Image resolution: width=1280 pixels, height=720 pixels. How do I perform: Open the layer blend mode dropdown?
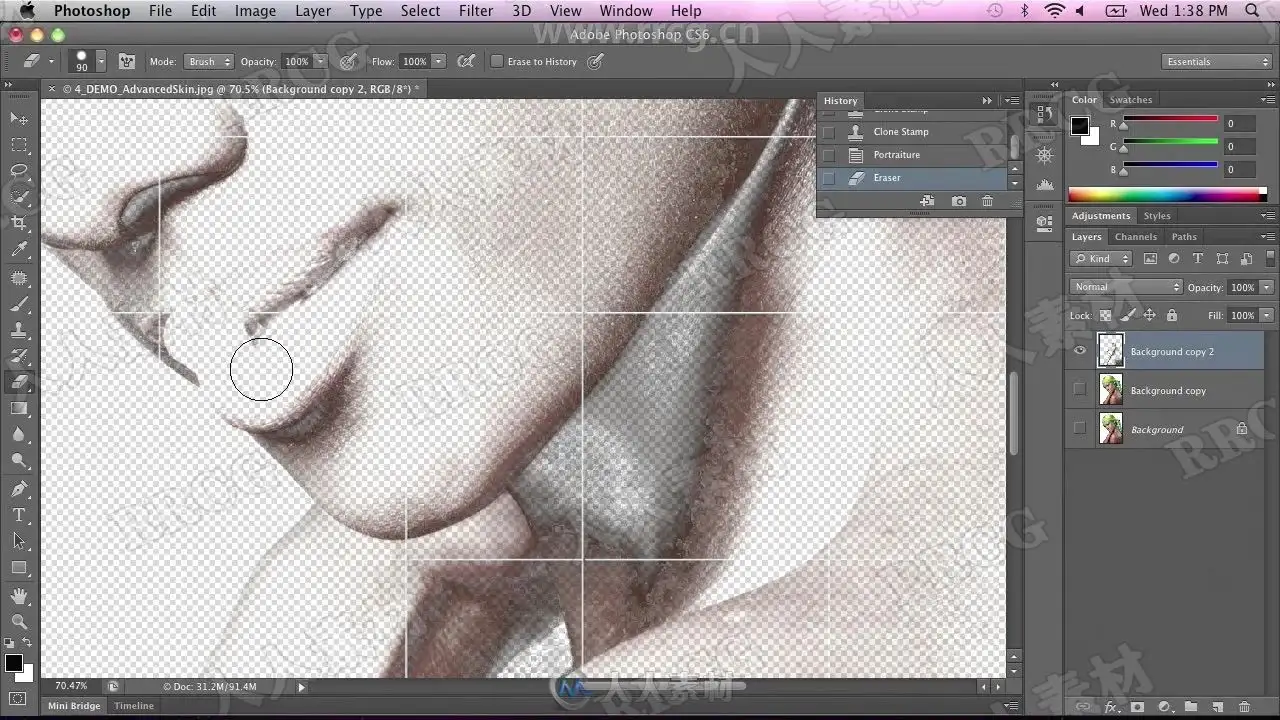coord(1126,287)
